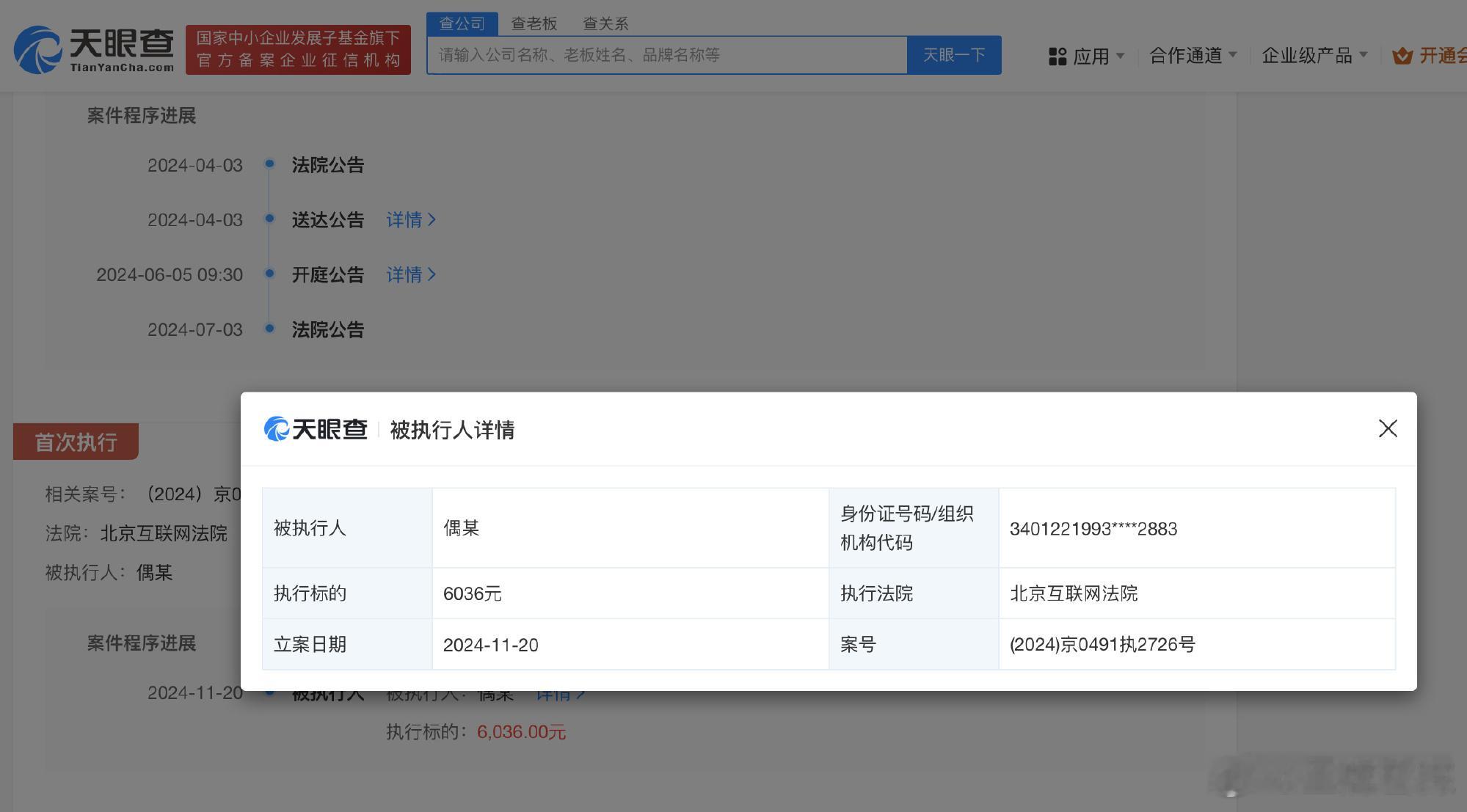Click timeline dot for 2024-07-03 法院公告

(269, 329)
